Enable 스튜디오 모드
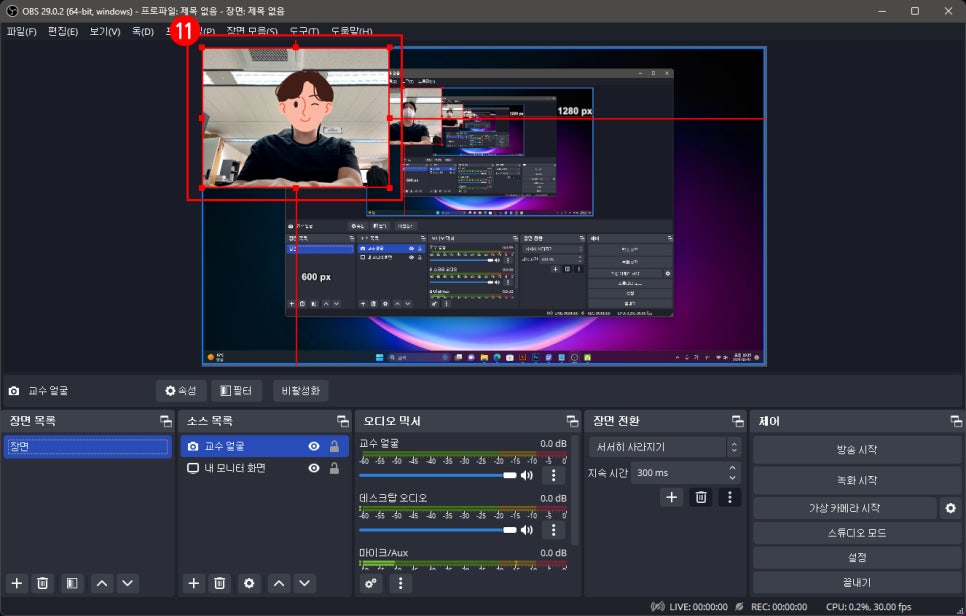This screenshot has height=616, width=966. coord(857,533)
